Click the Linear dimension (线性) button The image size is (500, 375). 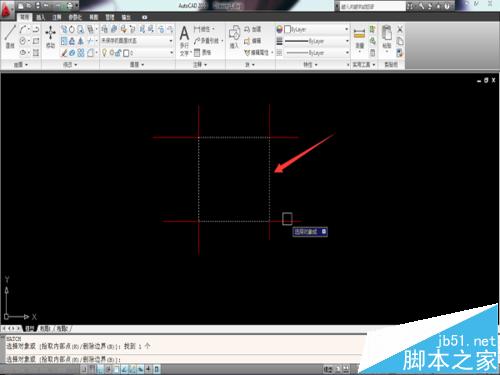tap(204, 29)
